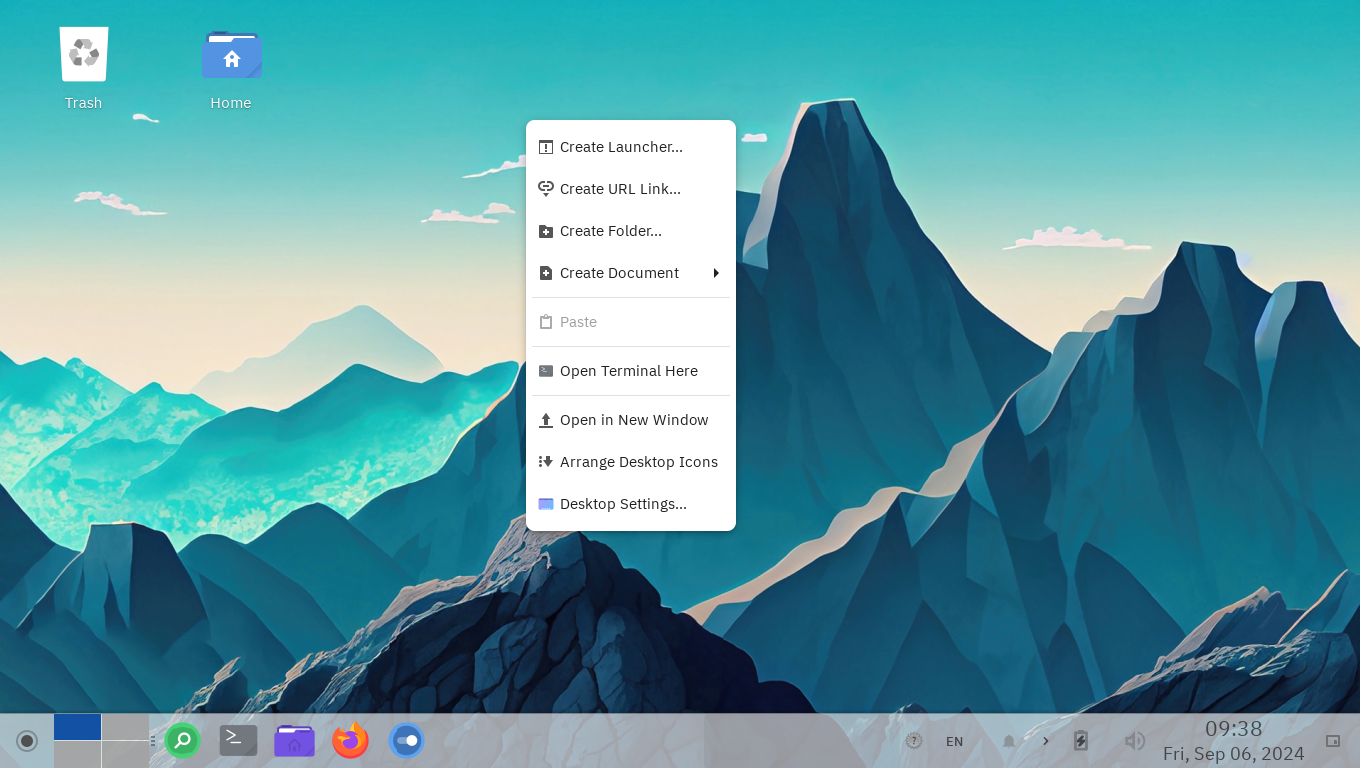Viewport: 1360px width, 768px height.
Task: Open the purple file manager icon
Action: pos(294,740)
